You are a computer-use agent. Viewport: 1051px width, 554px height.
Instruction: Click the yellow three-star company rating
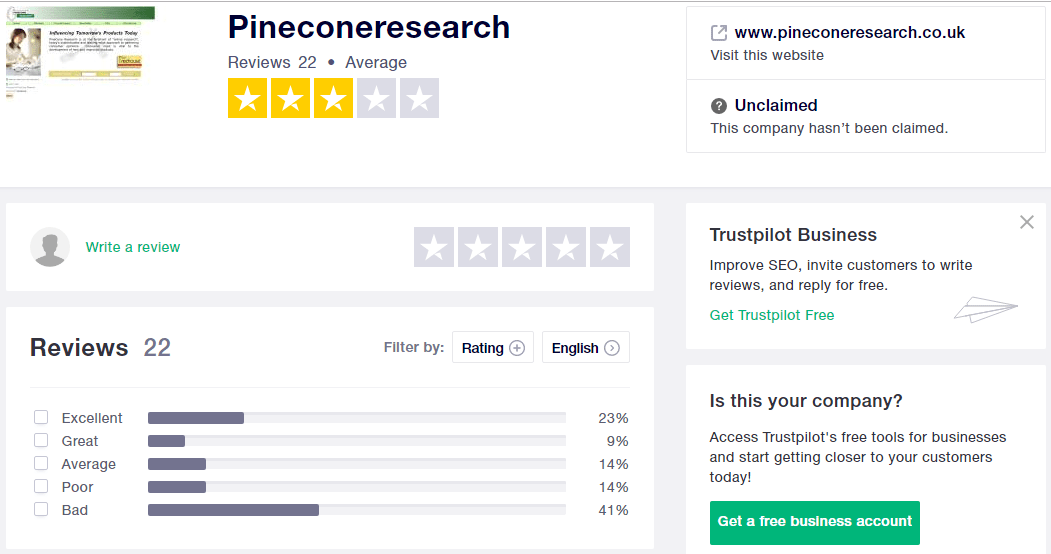pyautogui.click(x=333, y=98)
